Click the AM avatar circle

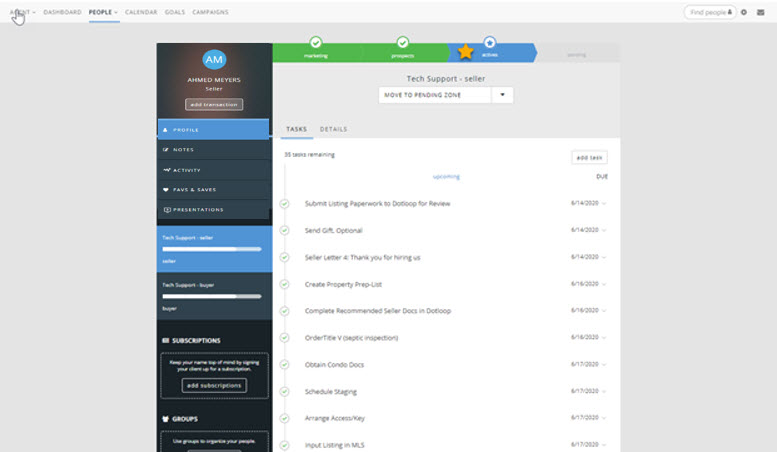tap(214, 59)
